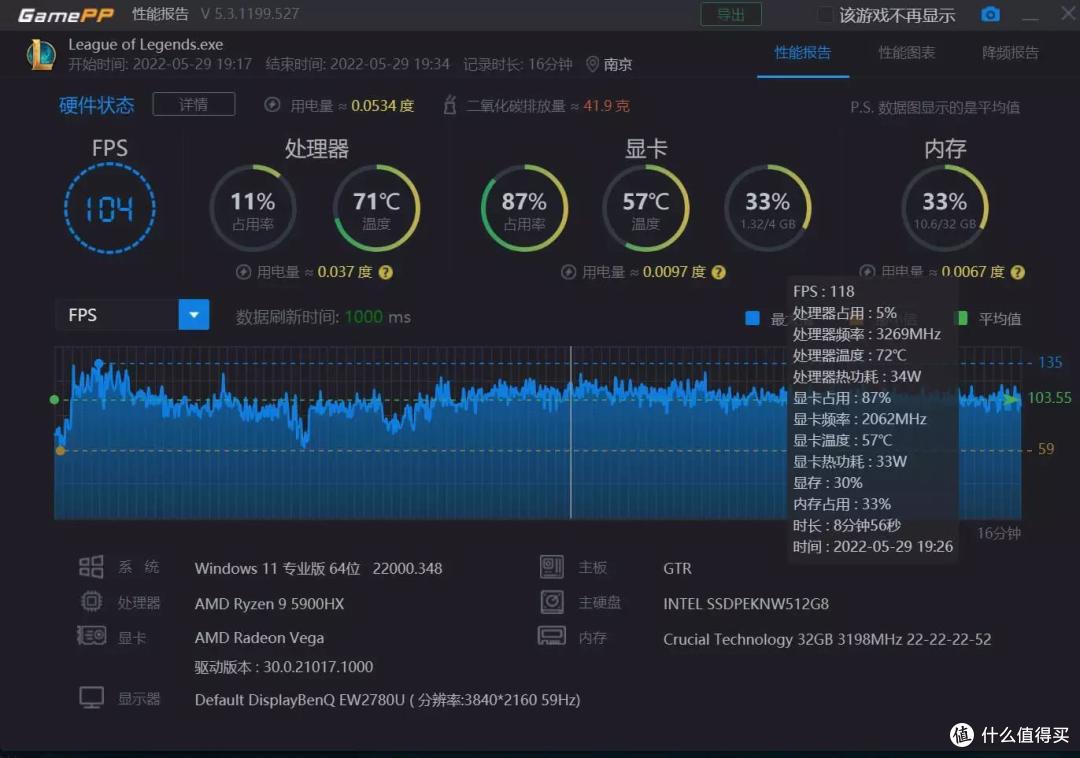Screen dimensions: 1080x758
Task: Click power icon beside GPU 用电量 0.0097
Action: [x=568, y=272]
